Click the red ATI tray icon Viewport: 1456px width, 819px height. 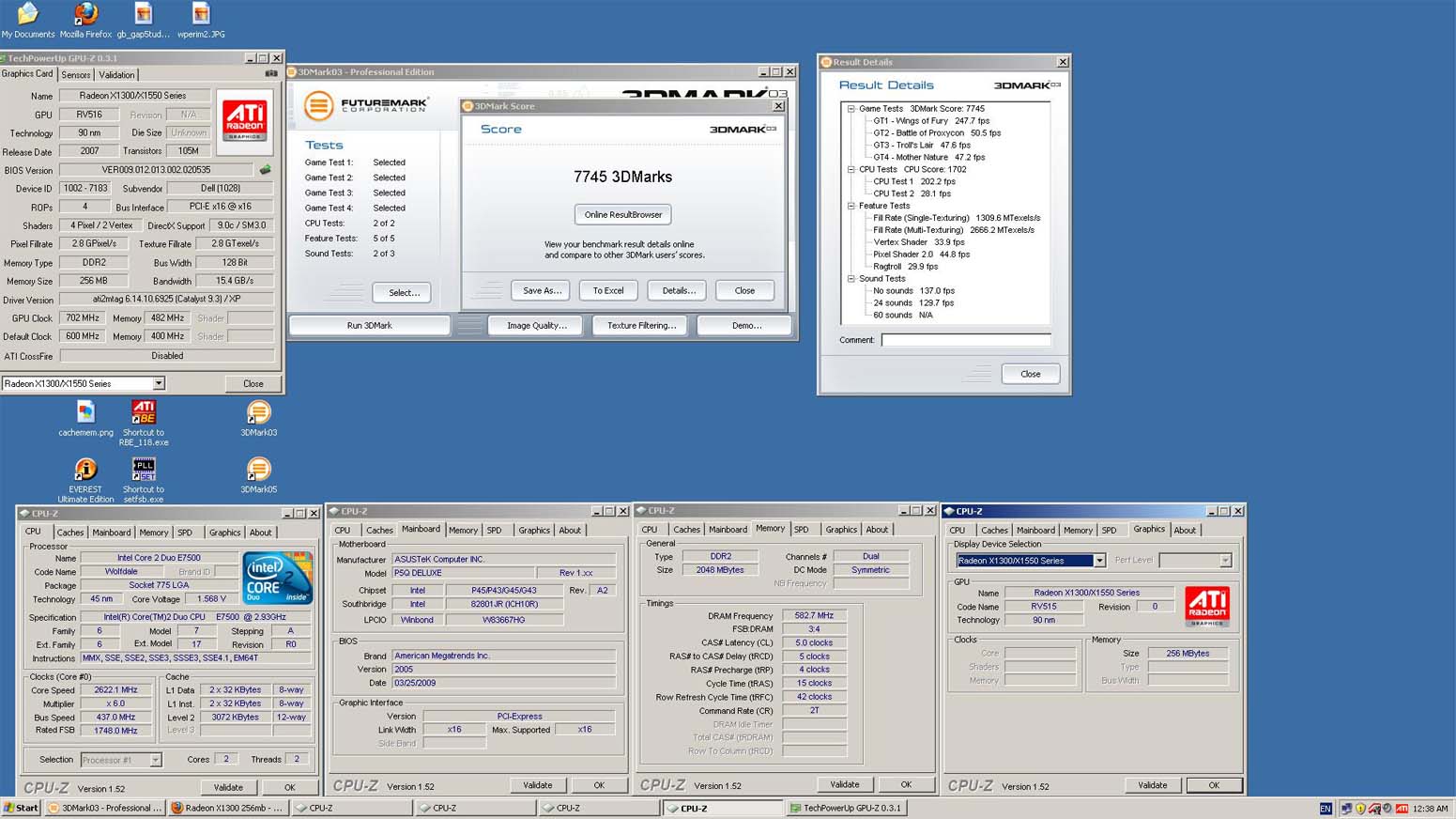[1402, 809]
